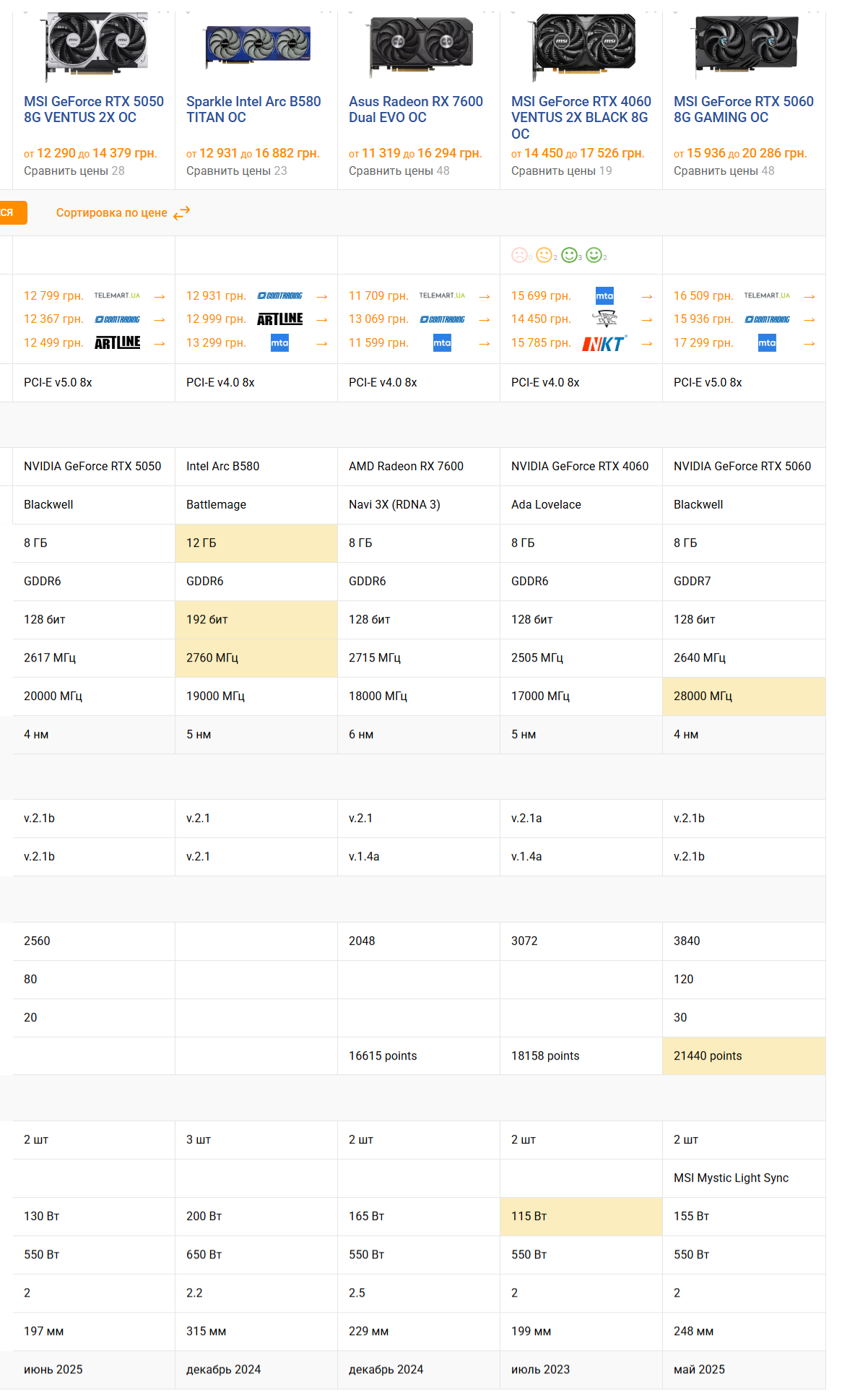Select the highlighted 192 бит cell
Screen dimensions: 842x1400
(256, 620)
